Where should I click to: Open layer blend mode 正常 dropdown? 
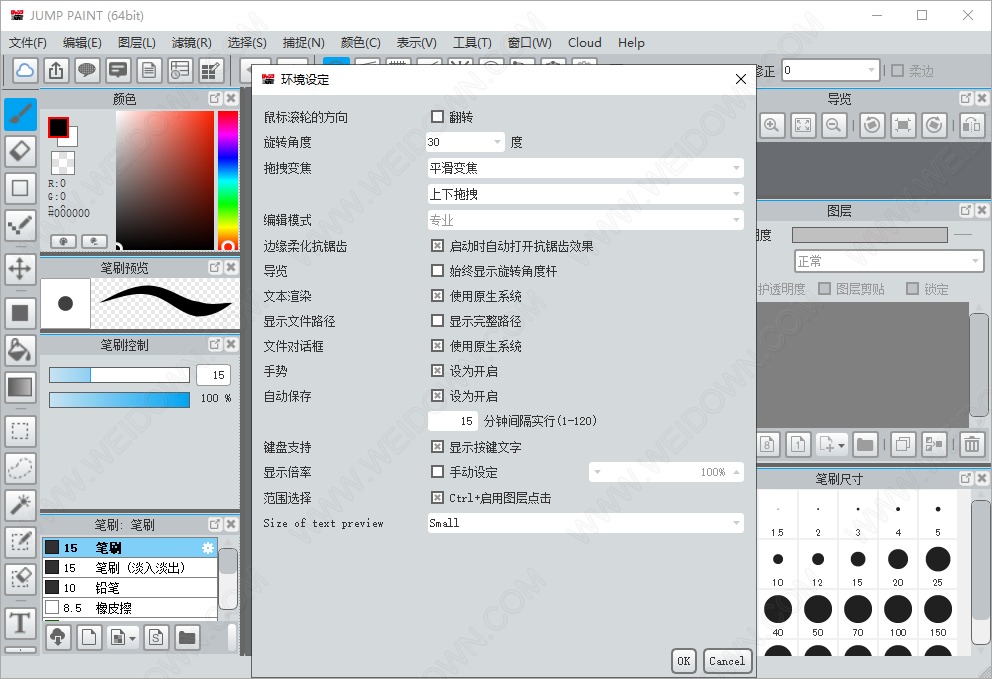(889, 261)
